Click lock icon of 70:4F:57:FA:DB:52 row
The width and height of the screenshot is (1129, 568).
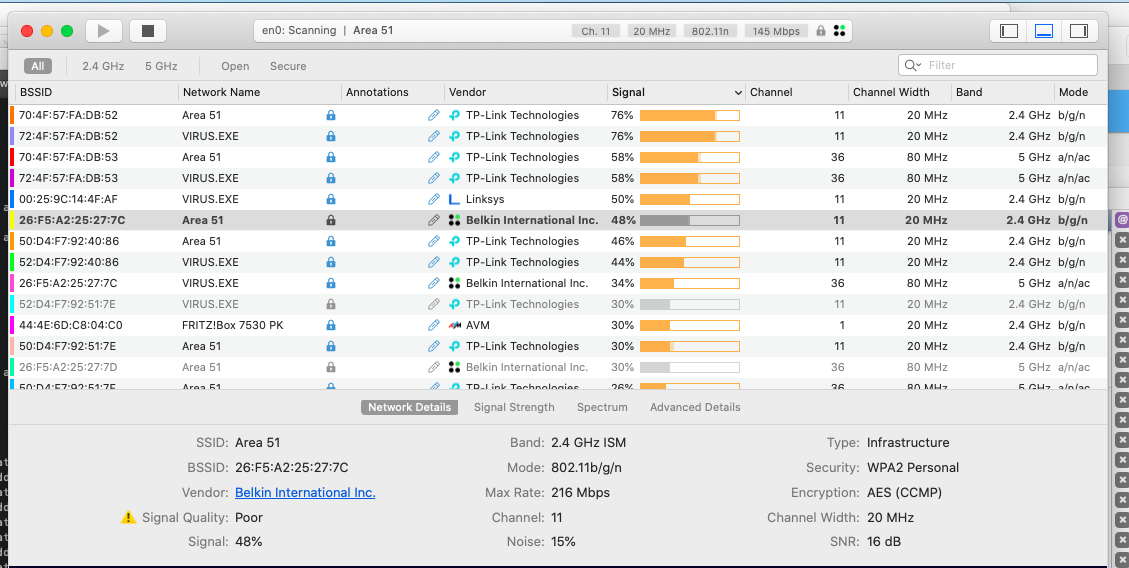330,115
